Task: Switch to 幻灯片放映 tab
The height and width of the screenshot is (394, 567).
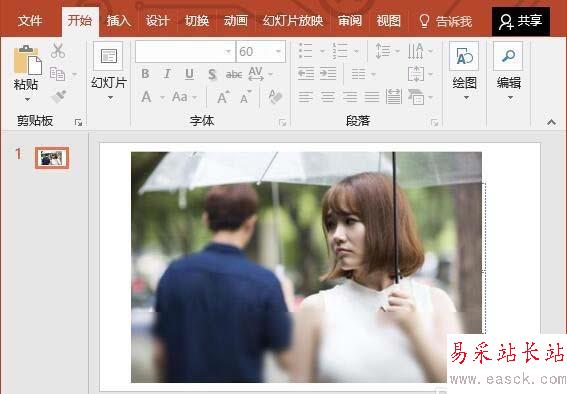Action: tap(293, 21)
